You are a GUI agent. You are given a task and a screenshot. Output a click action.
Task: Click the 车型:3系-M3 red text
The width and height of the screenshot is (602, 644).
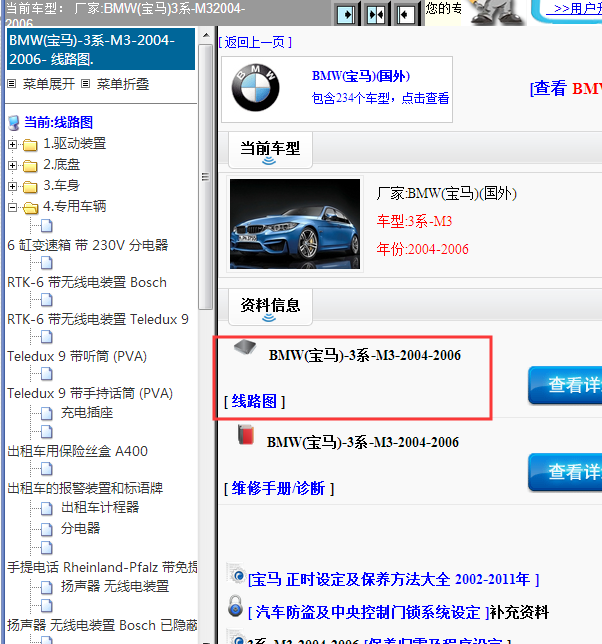point(415,221)
